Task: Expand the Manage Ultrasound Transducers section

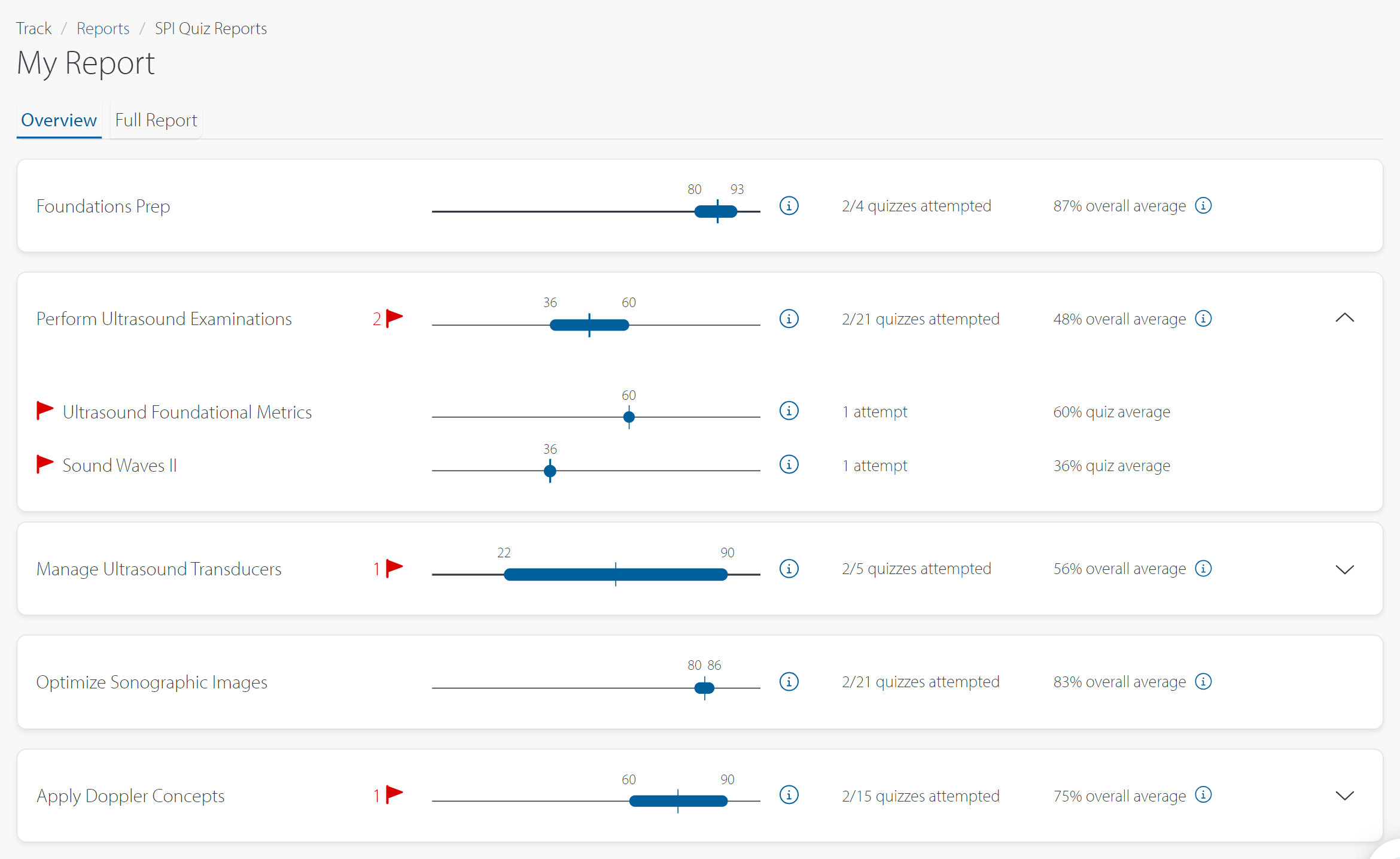Action: 1344,569
